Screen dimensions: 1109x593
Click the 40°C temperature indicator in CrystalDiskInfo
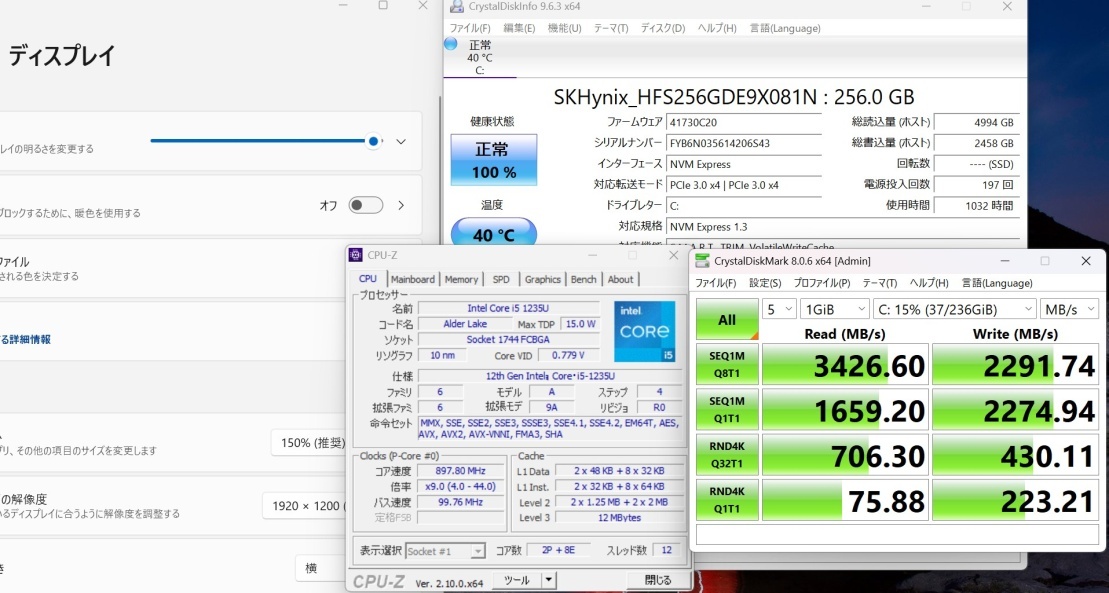coord(494,234)
